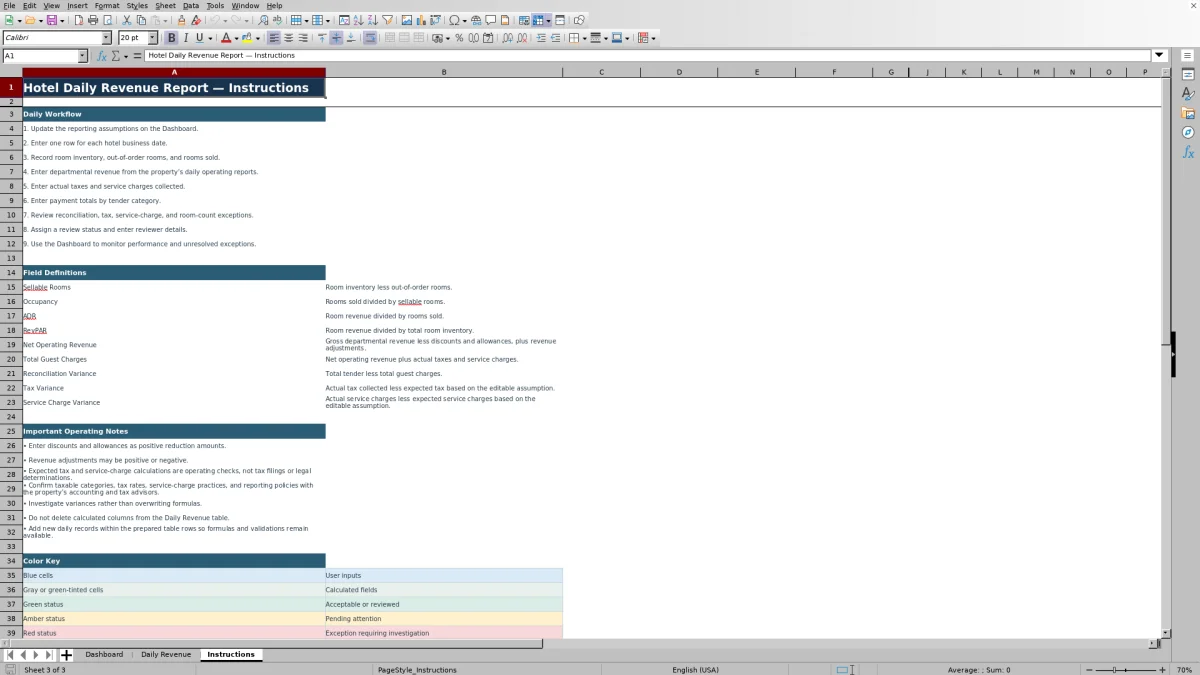Screen dimensions: 1200x675
Task: Toggle Align Left
Action: tap(273, 38)
